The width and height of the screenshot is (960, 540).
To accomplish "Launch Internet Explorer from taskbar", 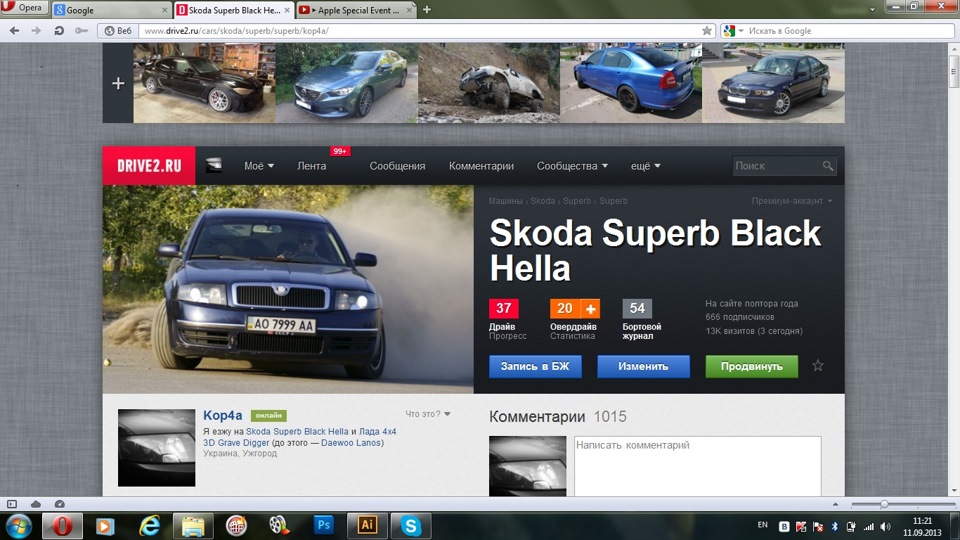I will point(149,526).
